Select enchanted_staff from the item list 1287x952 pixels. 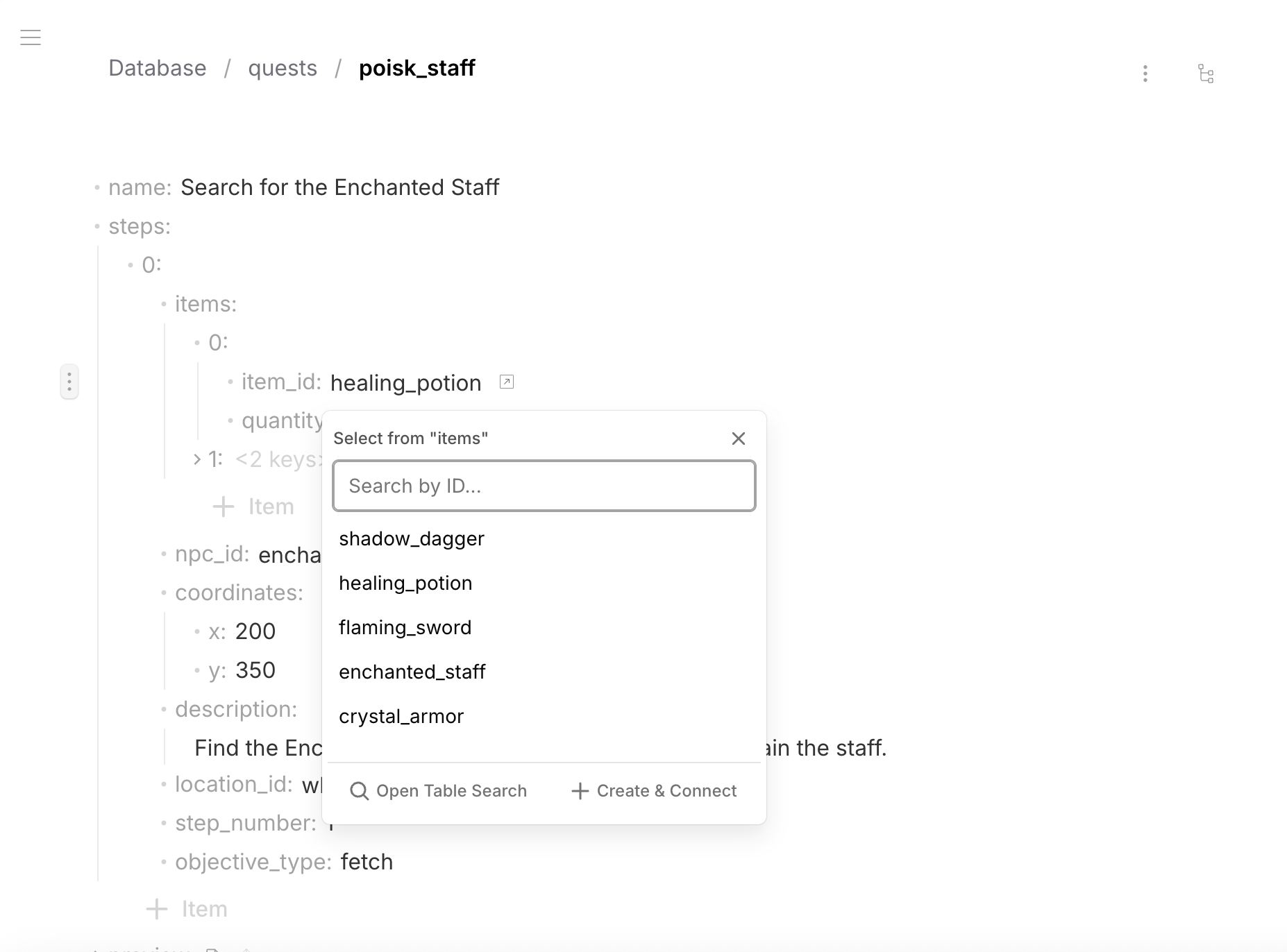(x=412, y=671)
